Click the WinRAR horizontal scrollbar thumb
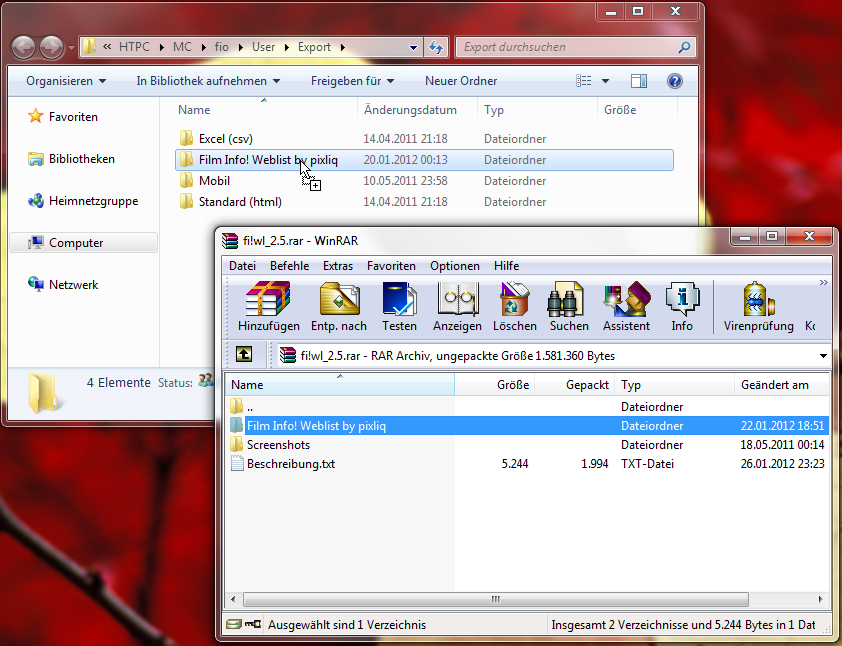This screenshot has height=646, width=842. click(x=496, y=599)
